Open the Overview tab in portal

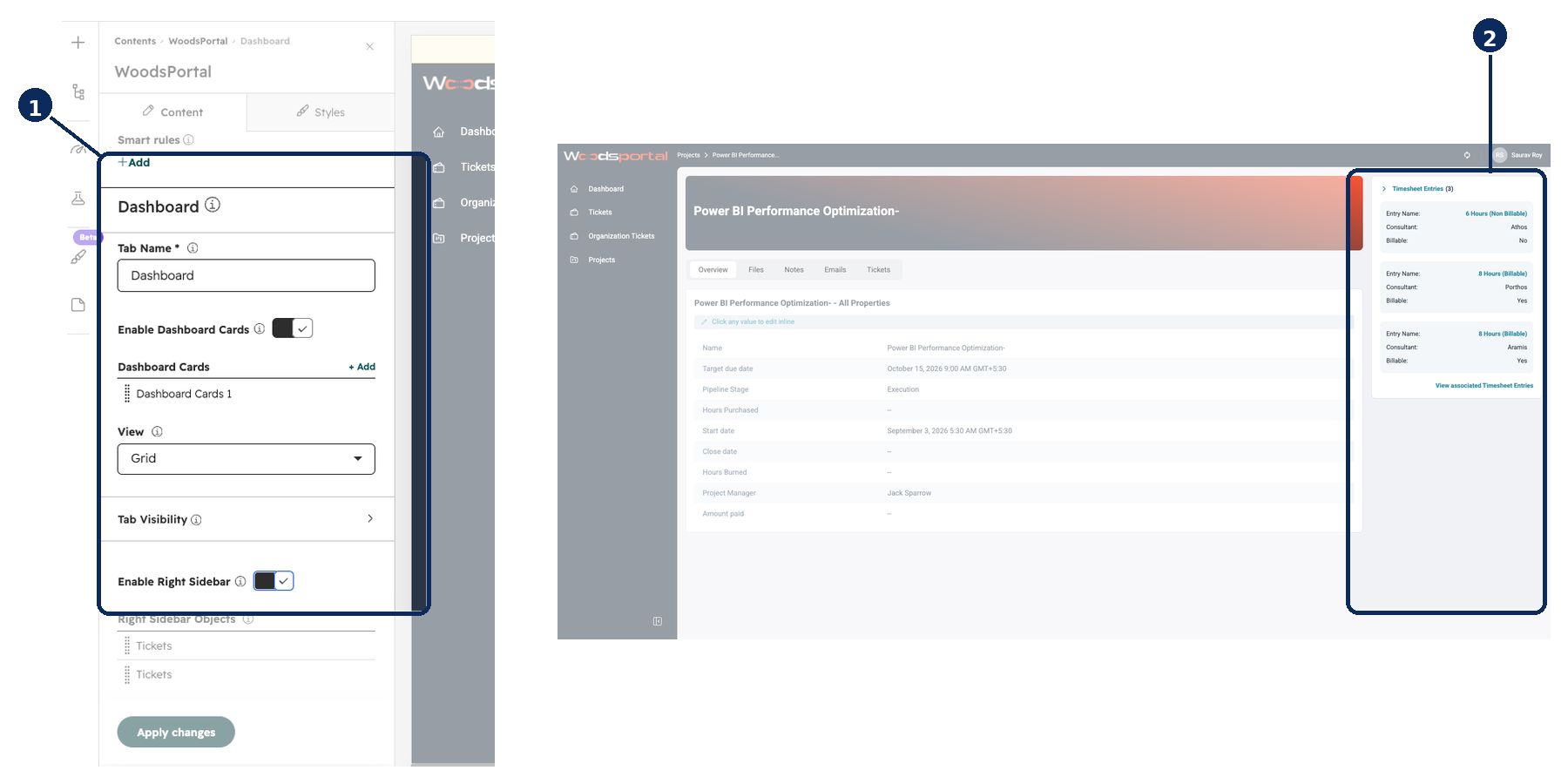tap(713, 270)
